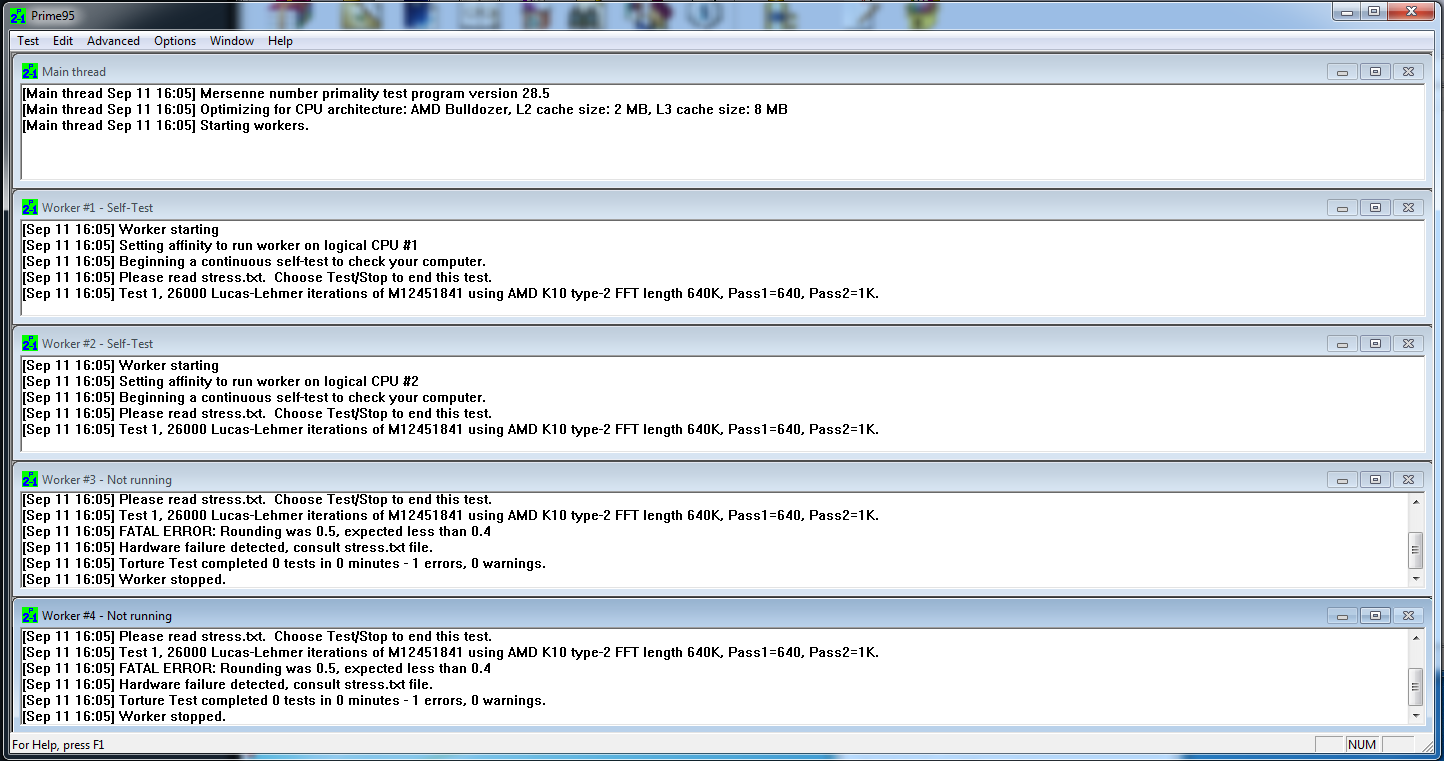Screen dimensions: 1444x761
Task: Click Worker #4 'Torture Test completed 0 tests' line
Action: [284, 700]
